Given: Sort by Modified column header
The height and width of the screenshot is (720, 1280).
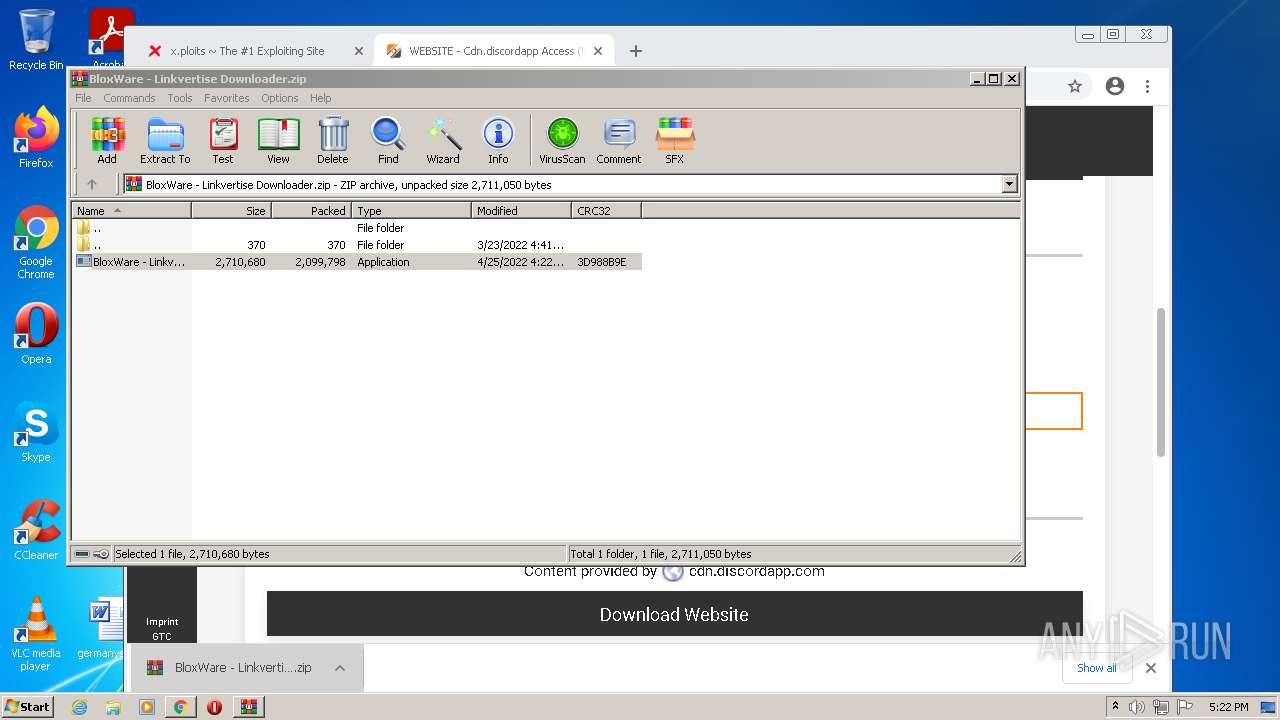Looking at the screenshot, I should pos(521,210).
